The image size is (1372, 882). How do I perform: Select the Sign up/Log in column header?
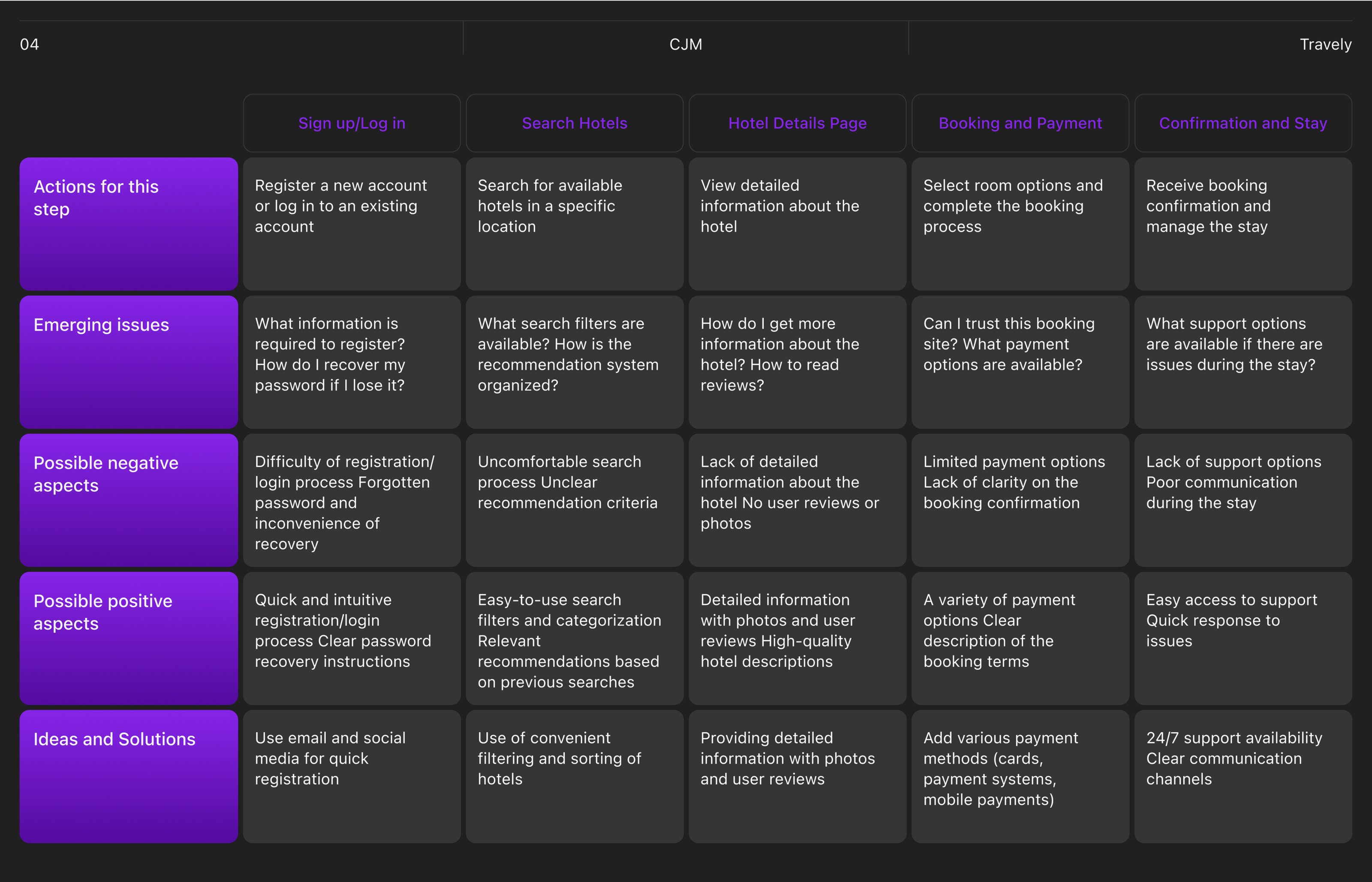351,123
